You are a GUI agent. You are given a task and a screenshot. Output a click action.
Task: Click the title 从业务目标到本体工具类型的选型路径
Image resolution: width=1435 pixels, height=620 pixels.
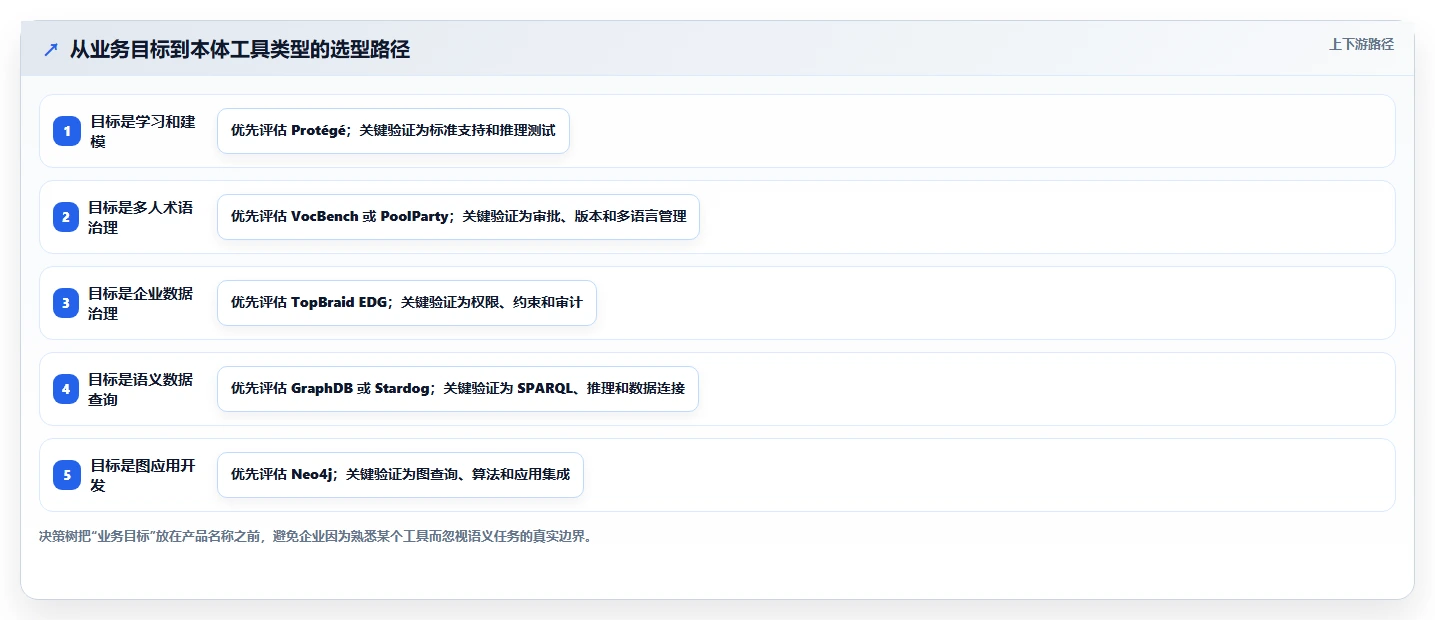(240, 50)
